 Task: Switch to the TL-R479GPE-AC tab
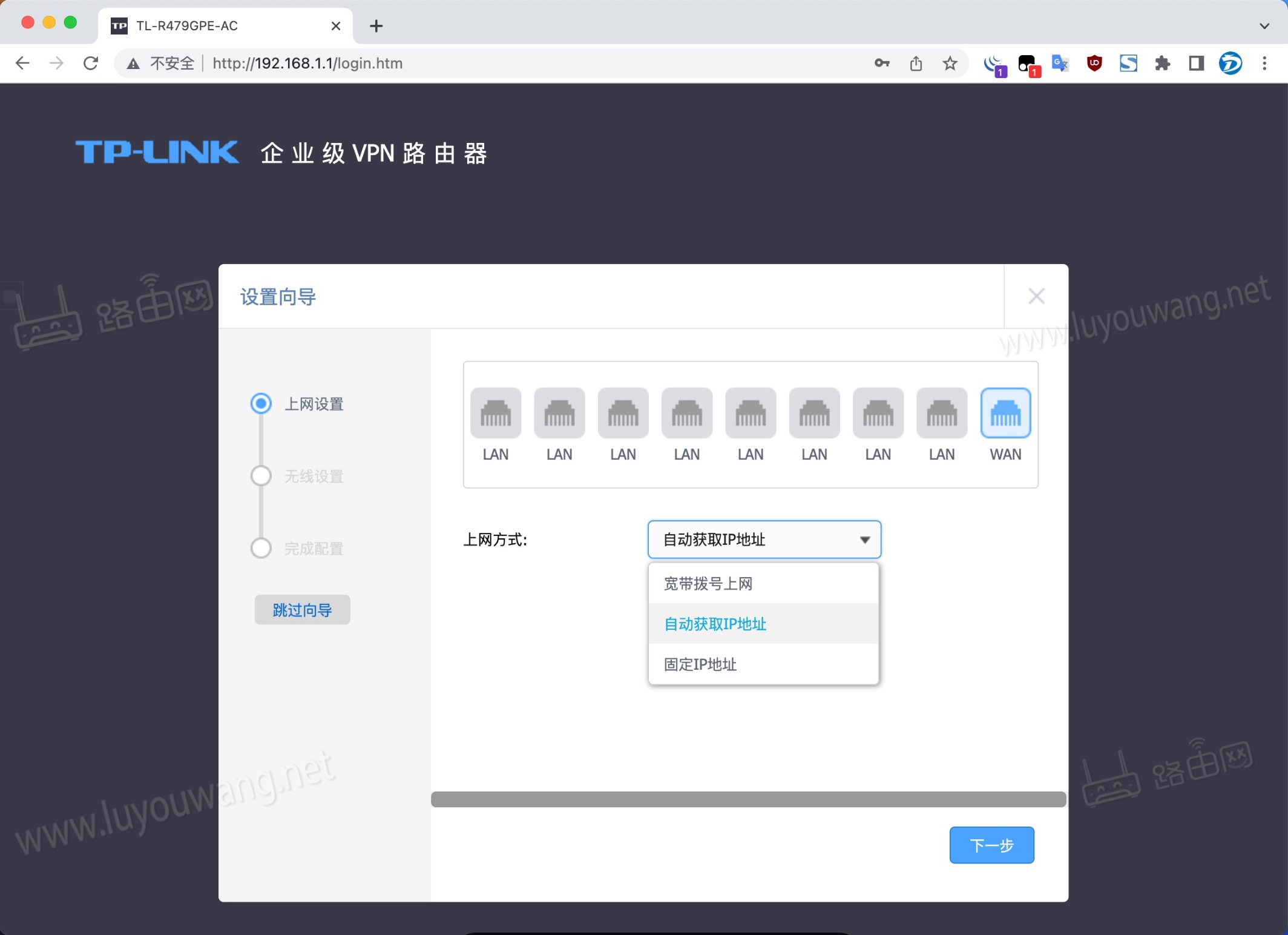[225, 26]
